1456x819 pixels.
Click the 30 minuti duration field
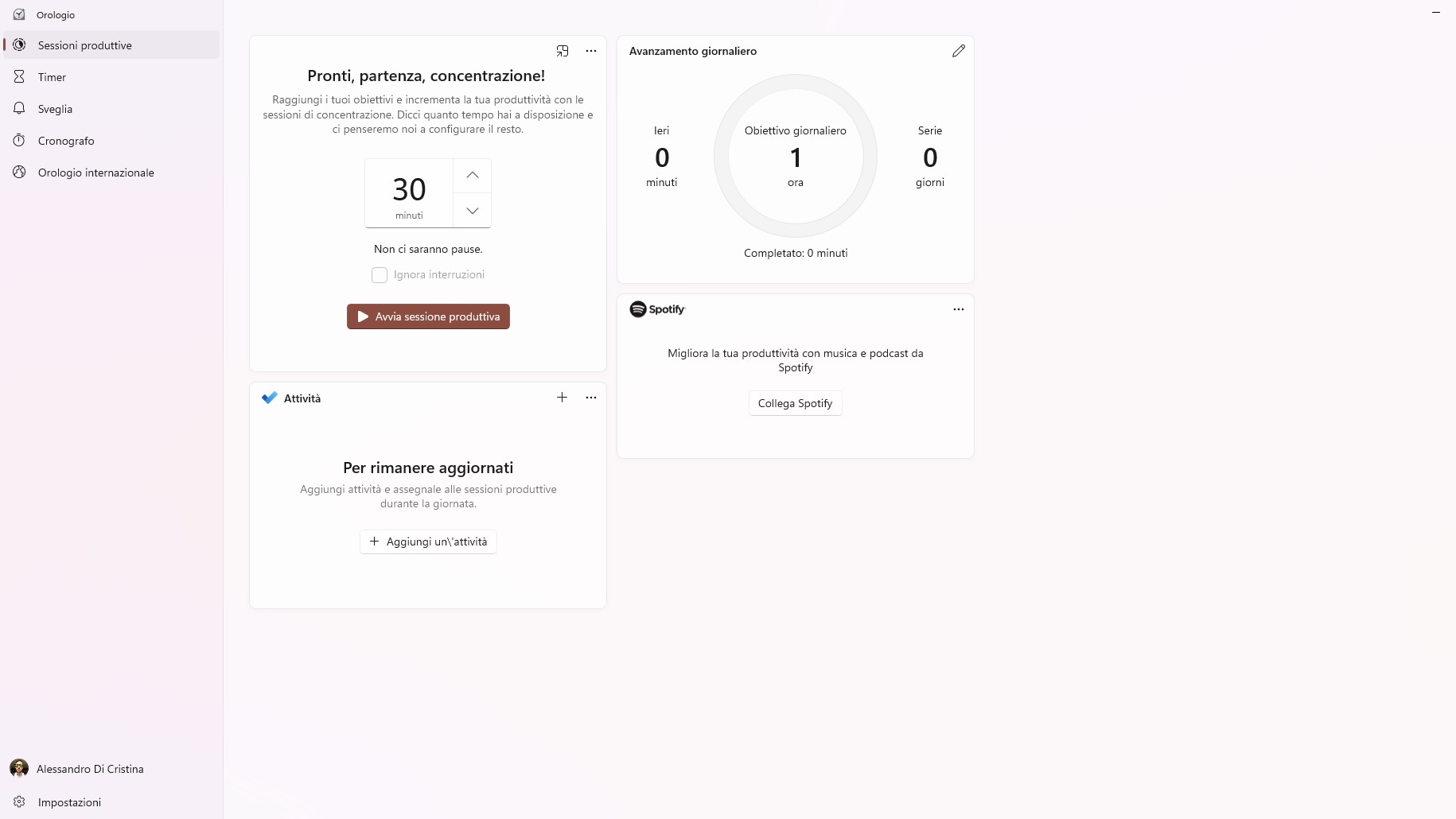point(409,193)
